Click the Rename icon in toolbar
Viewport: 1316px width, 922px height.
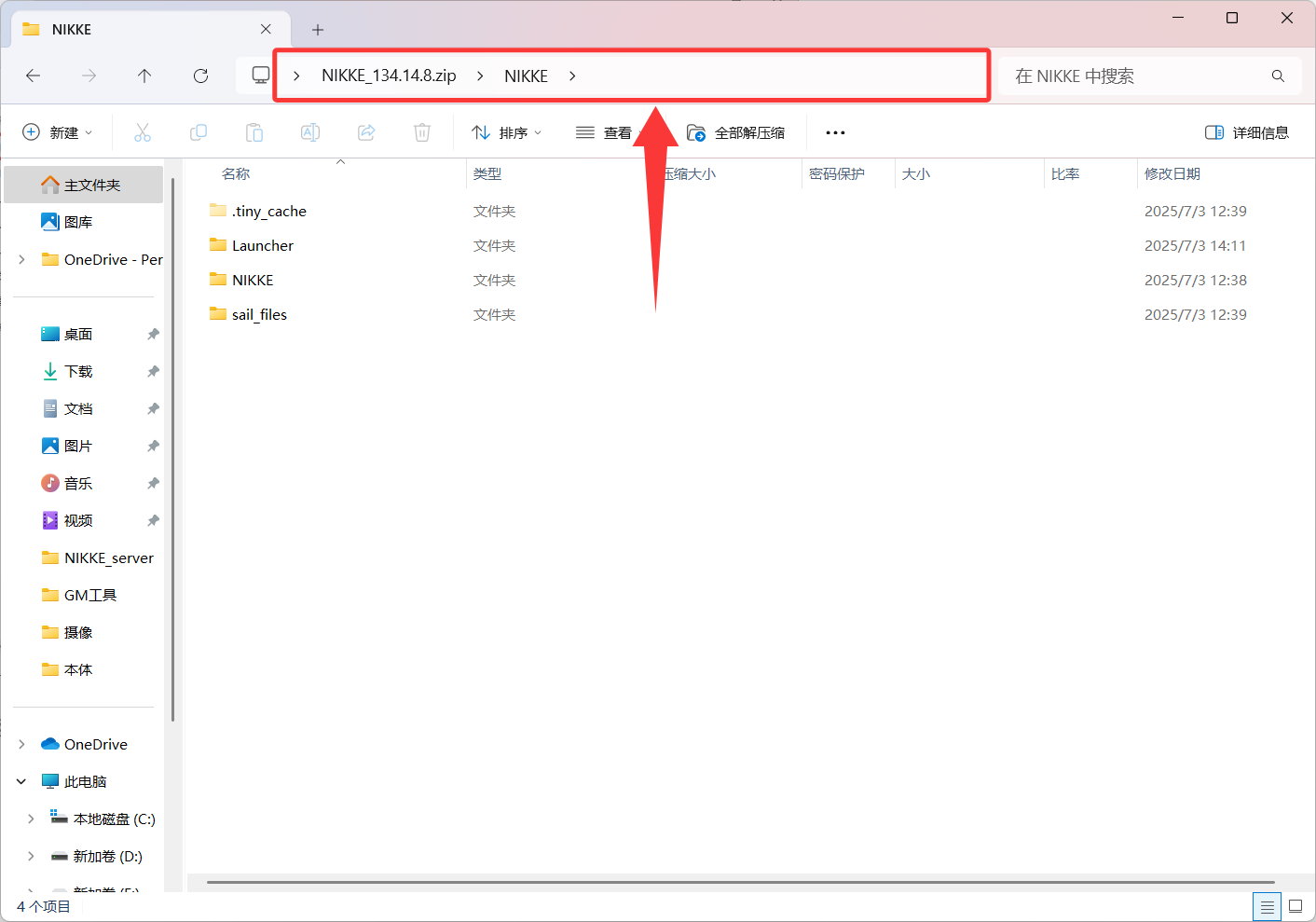pos(310,132)
